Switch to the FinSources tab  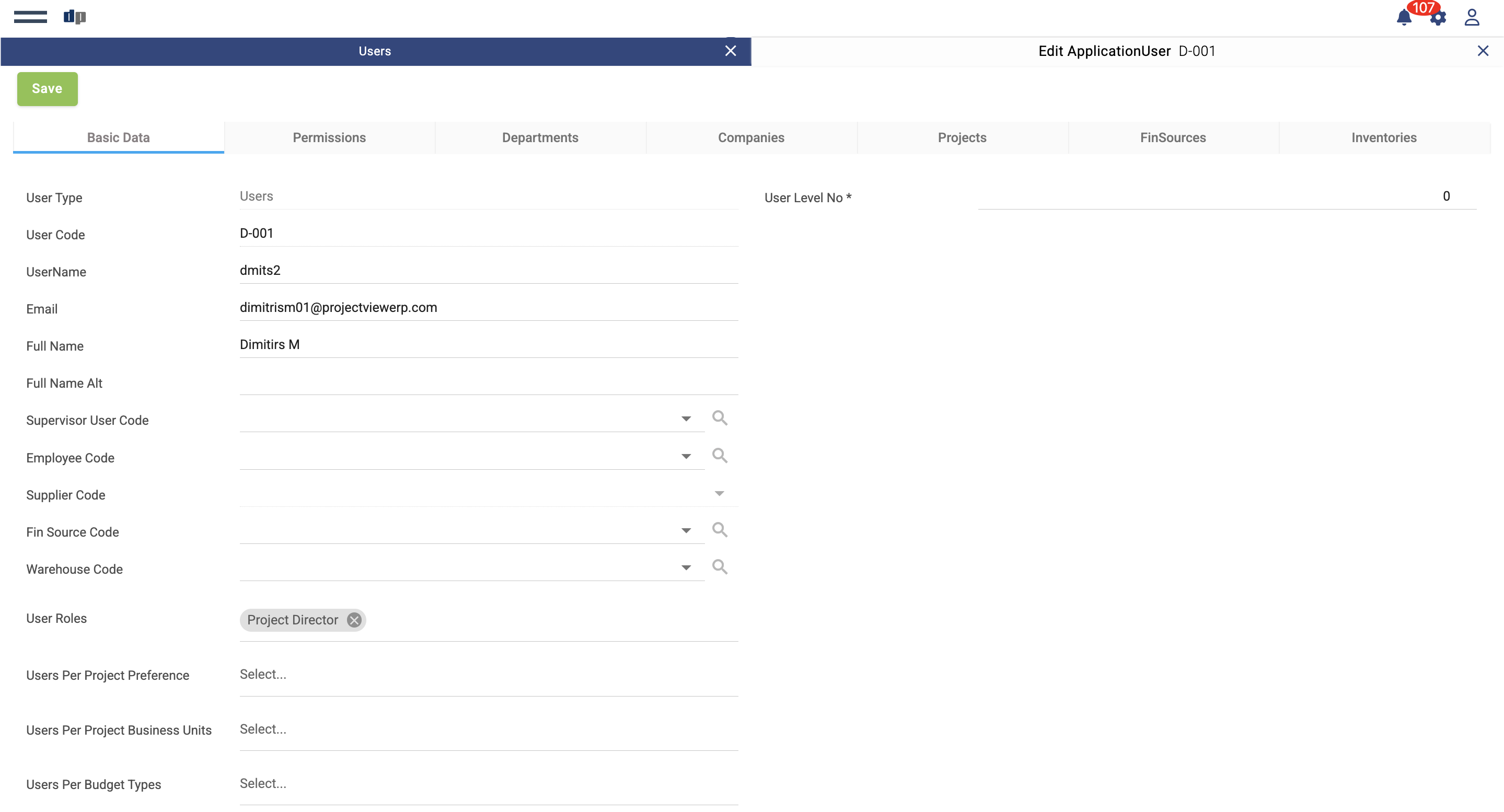(x=1172, y=138)
